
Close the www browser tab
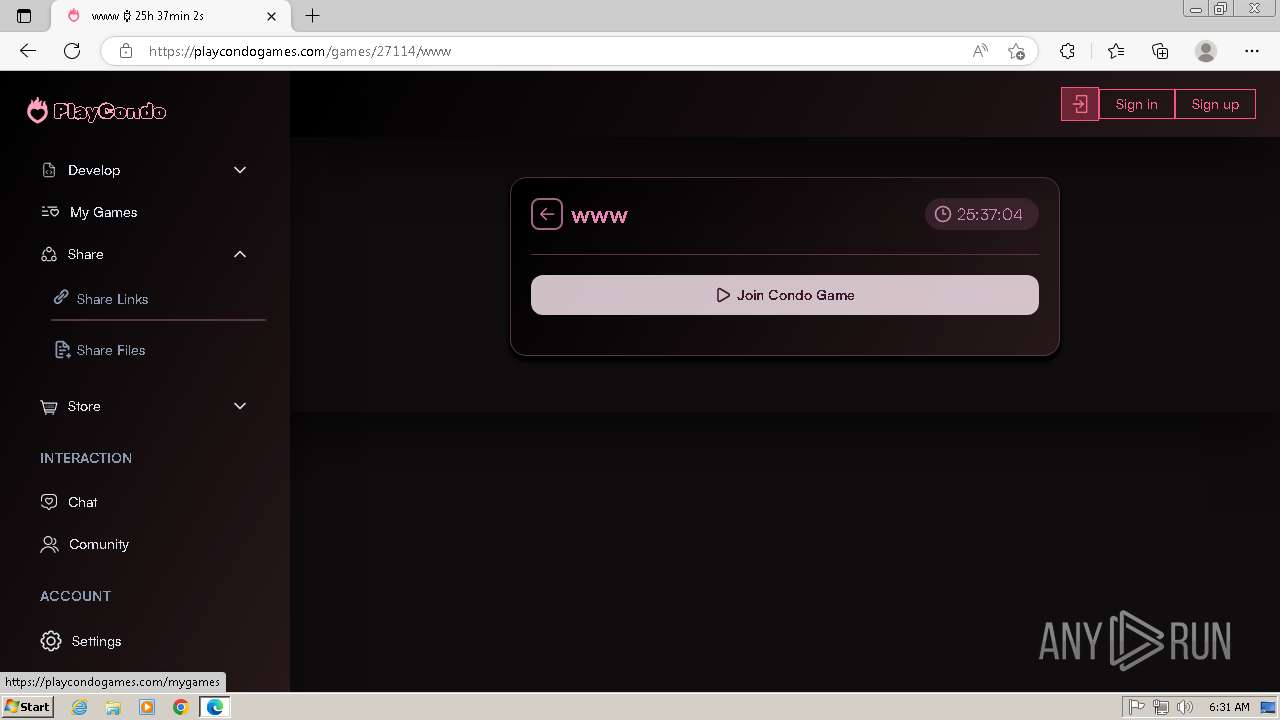point(271,16)
